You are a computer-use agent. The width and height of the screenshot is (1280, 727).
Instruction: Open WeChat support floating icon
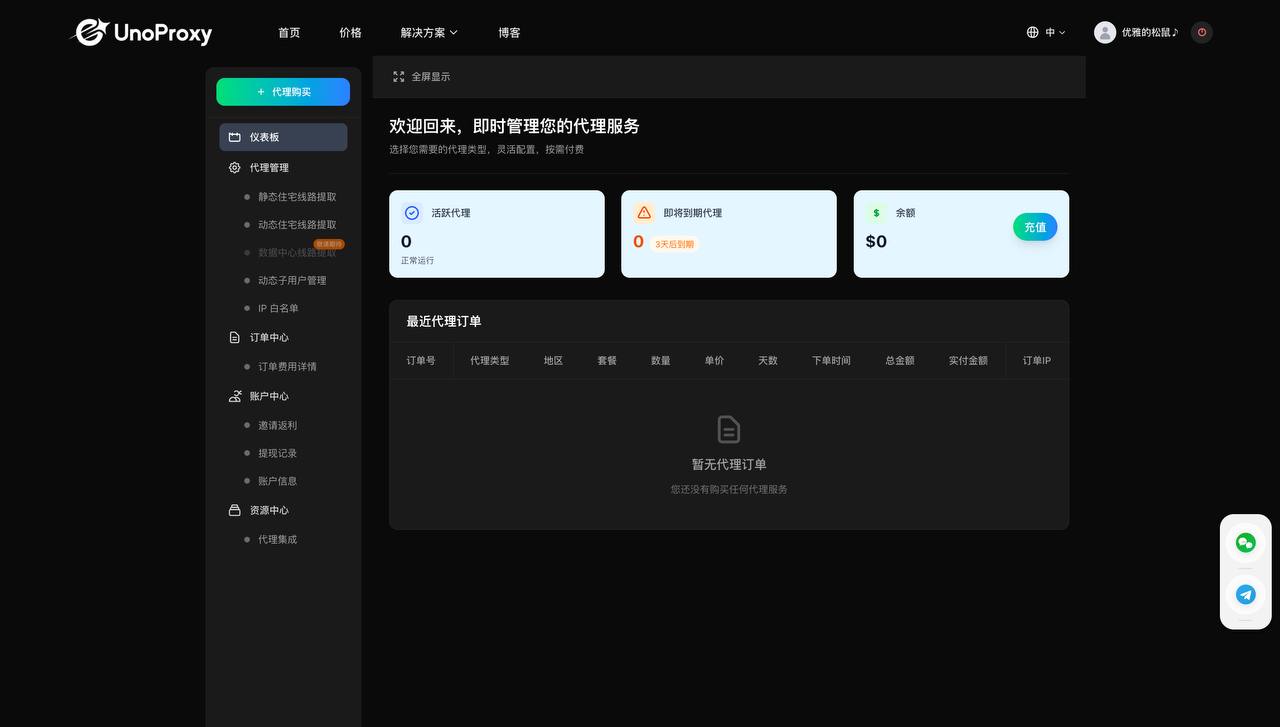[x=1246, y=543]
